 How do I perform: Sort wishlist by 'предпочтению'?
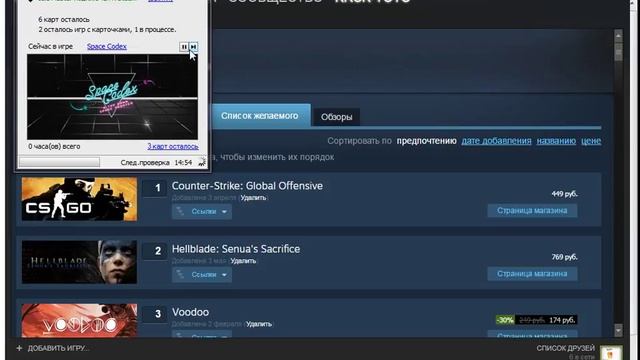(427, 141)
